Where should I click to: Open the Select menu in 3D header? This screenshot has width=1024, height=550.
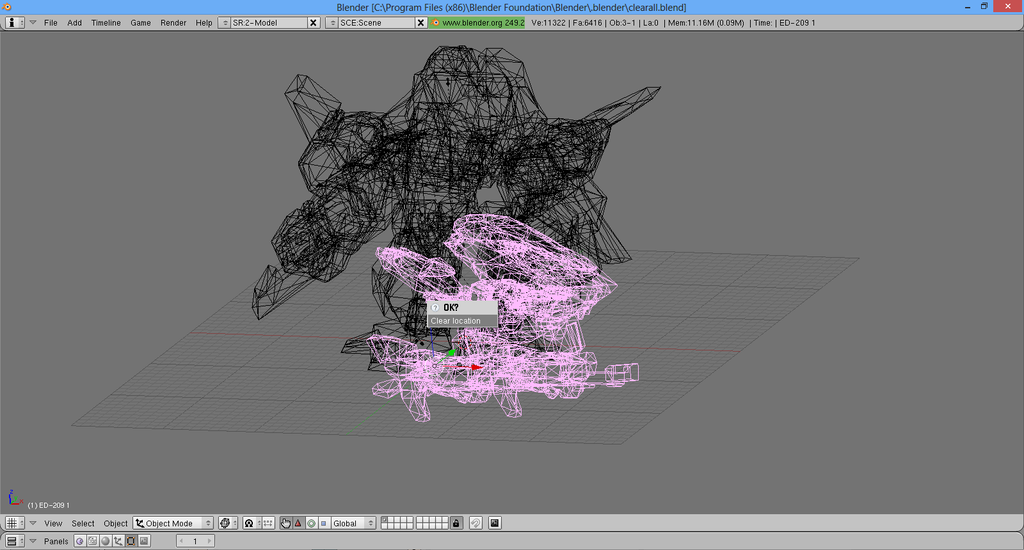point(83,523)
